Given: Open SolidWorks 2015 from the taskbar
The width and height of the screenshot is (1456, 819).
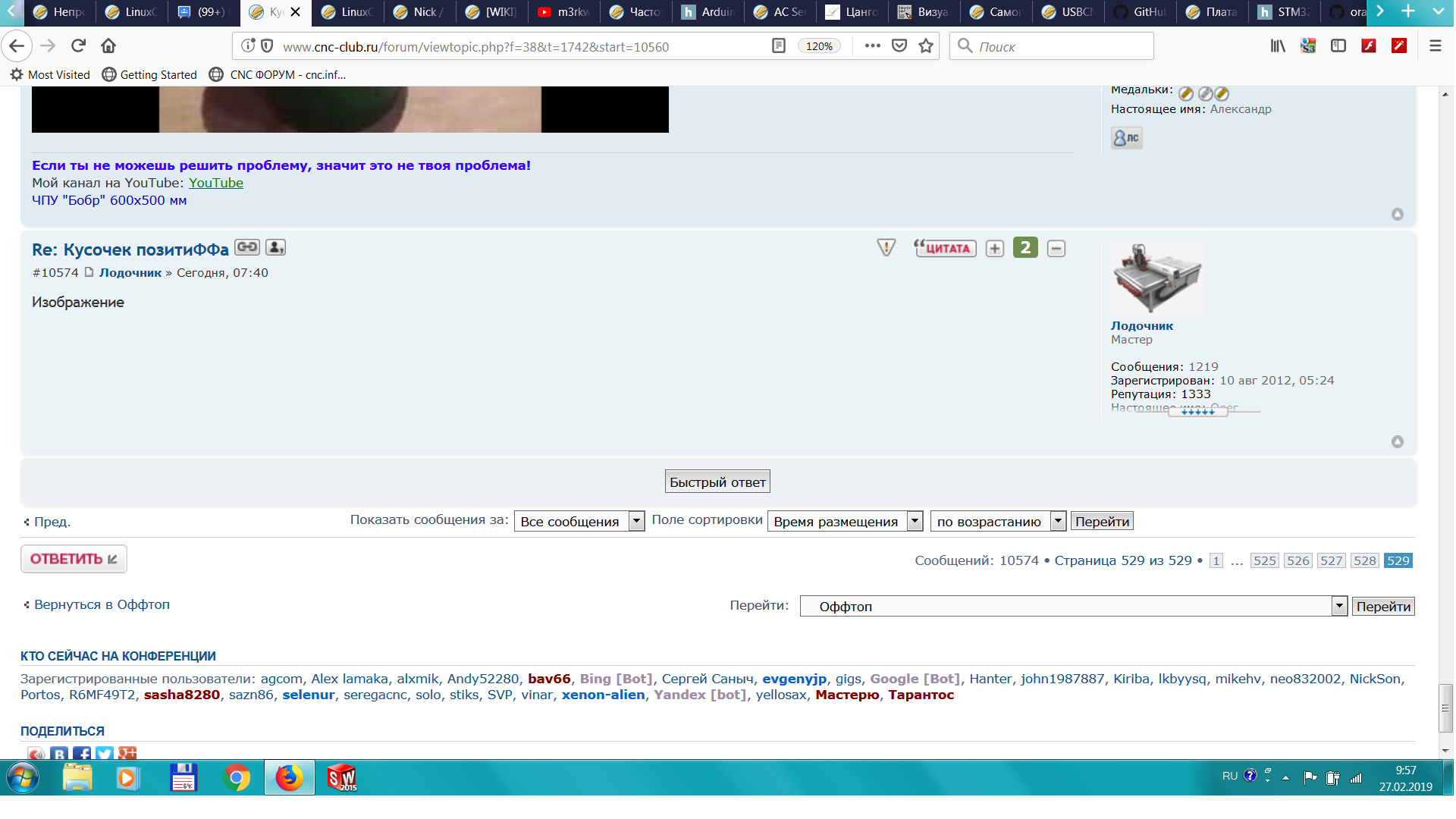Looking at the screenshot, I should [341, 778].
